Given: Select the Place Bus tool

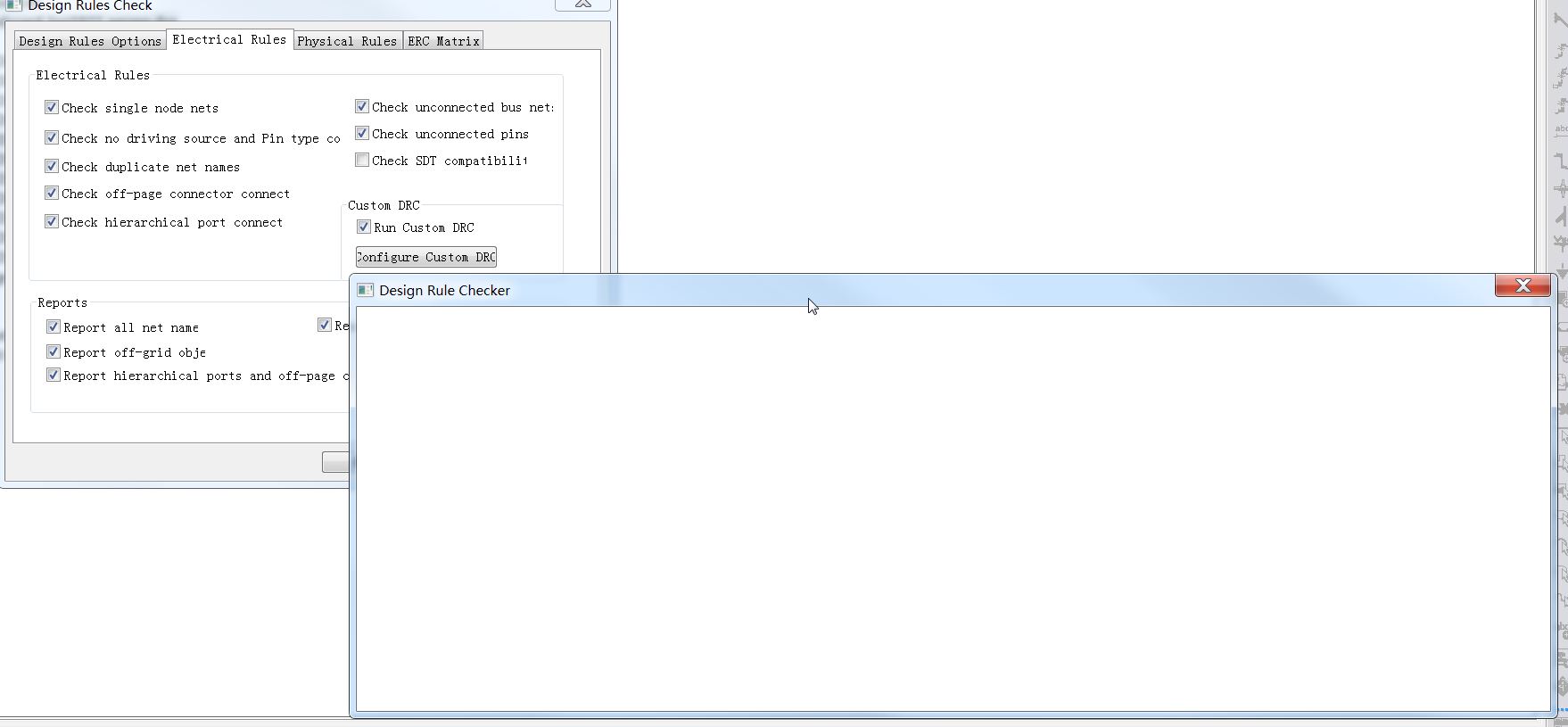Looking at the screenshot, I should (x=1560, y=161).
